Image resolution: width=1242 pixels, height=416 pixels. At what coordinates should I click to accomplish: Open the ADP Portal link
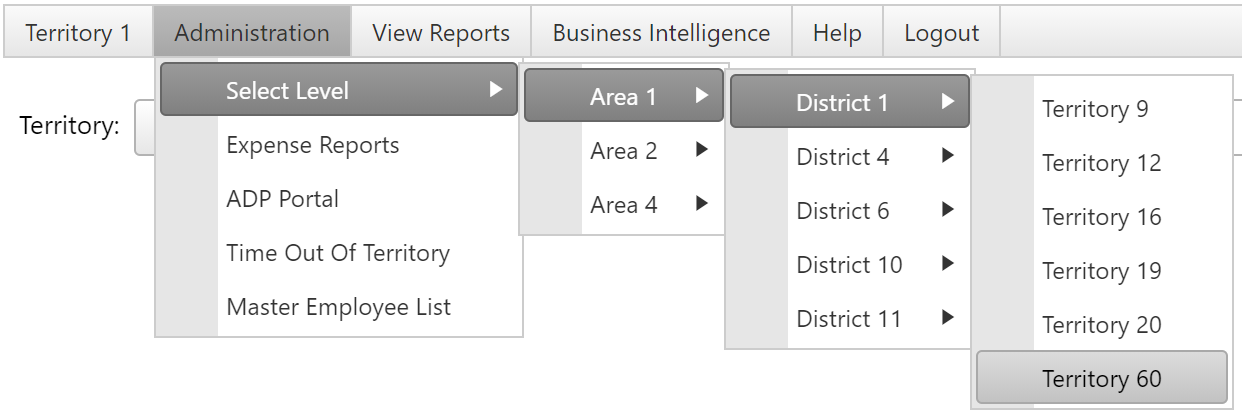282,199
